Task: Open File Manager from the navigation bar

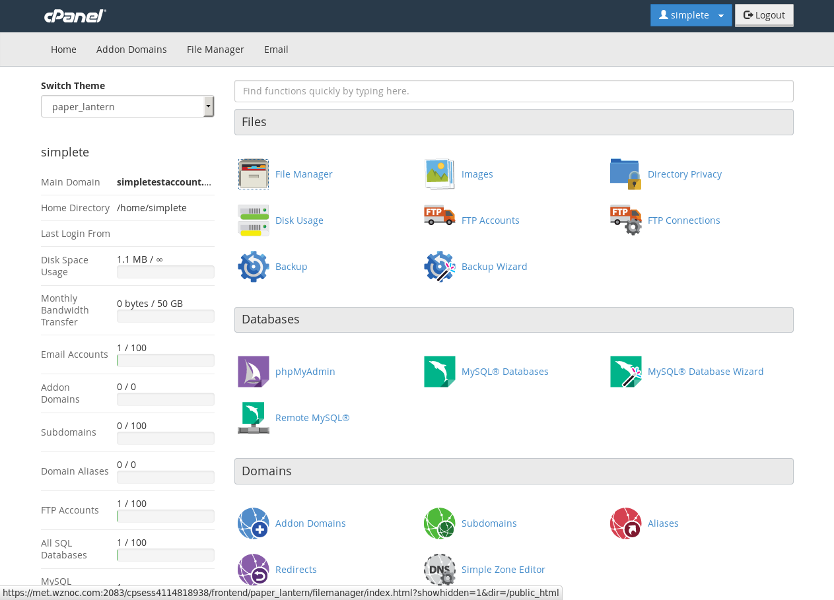Action: point(215,49)
